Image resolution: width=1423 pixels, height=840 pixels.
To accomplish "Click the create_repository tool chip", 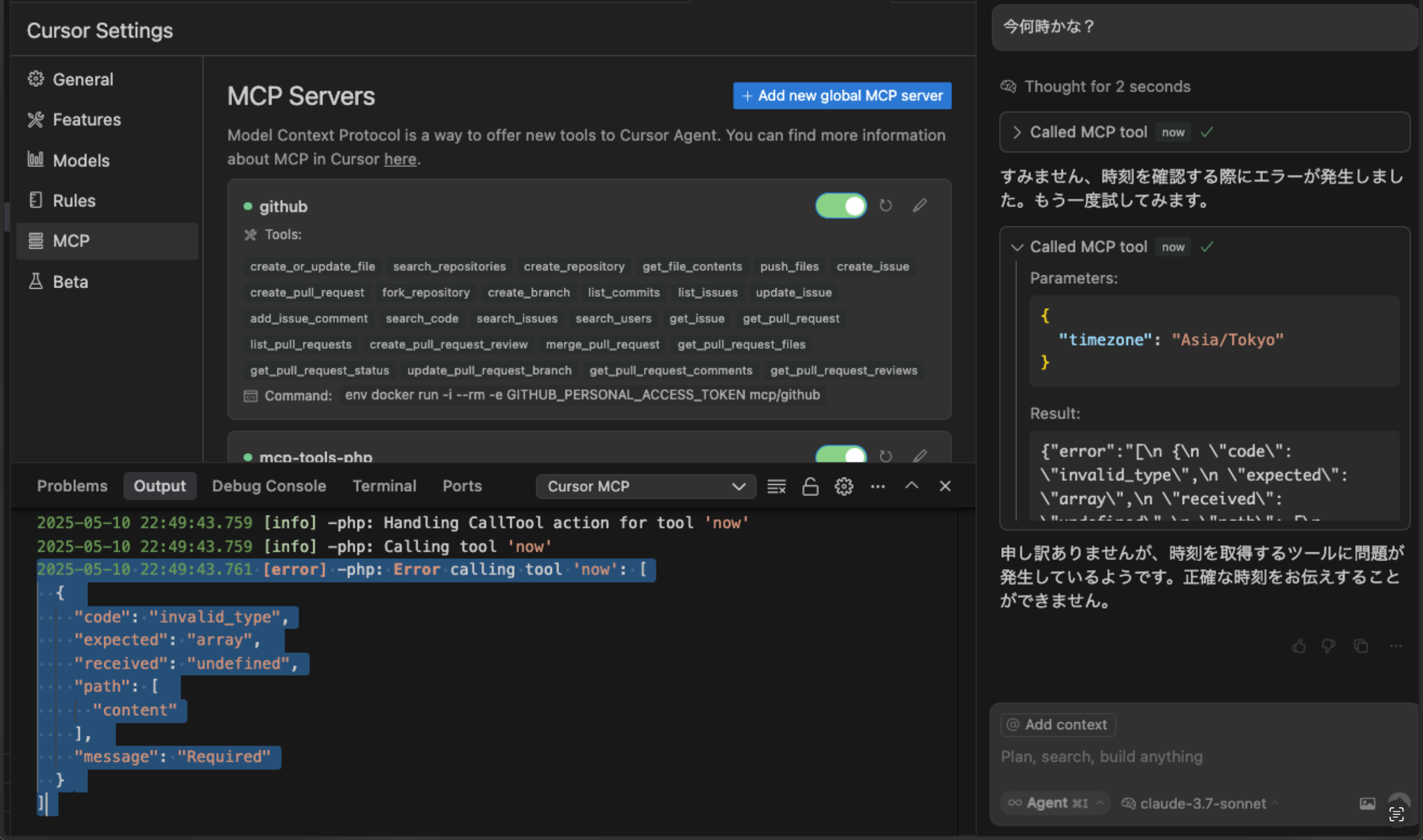I will tap(574, 266).
